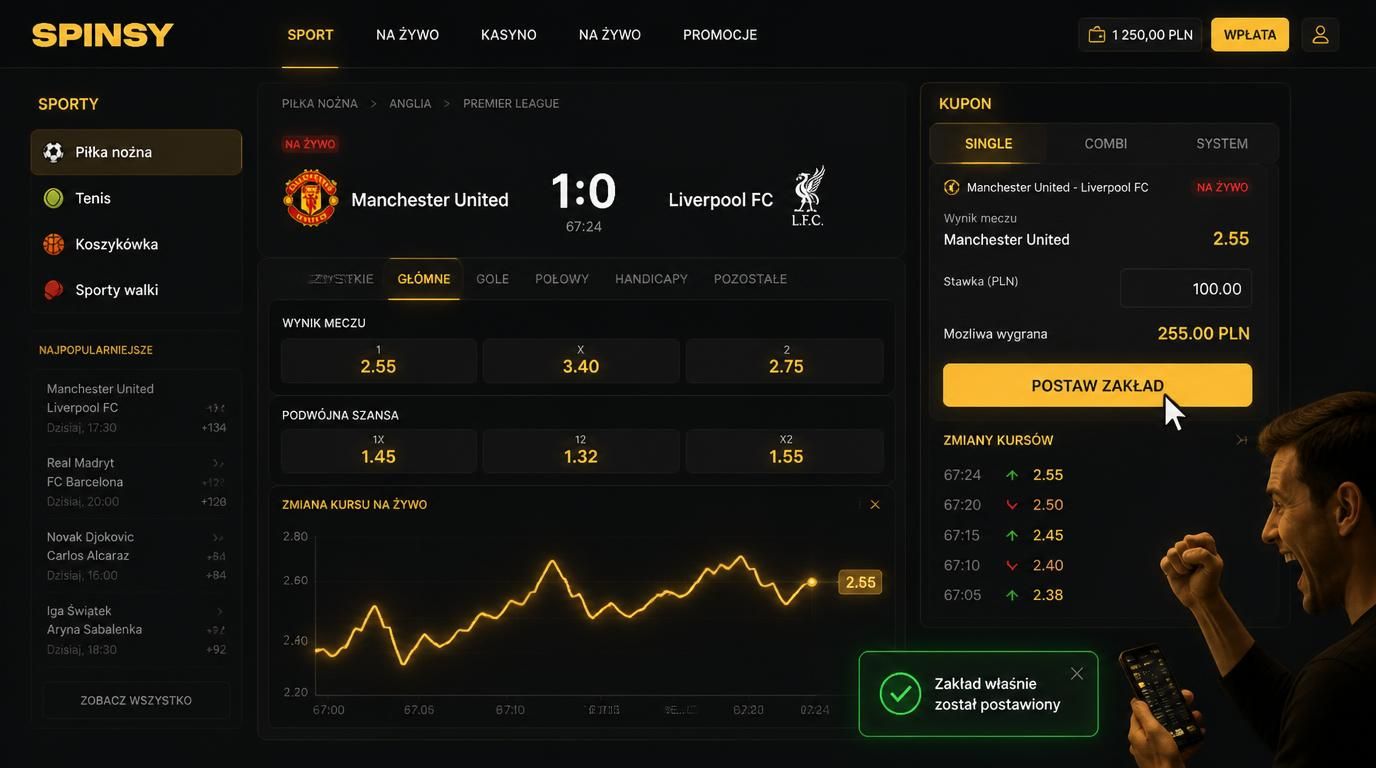Expand the Iga Świątek match entry
Screen dimensions: 1376x768
click(x=218, y=611)
